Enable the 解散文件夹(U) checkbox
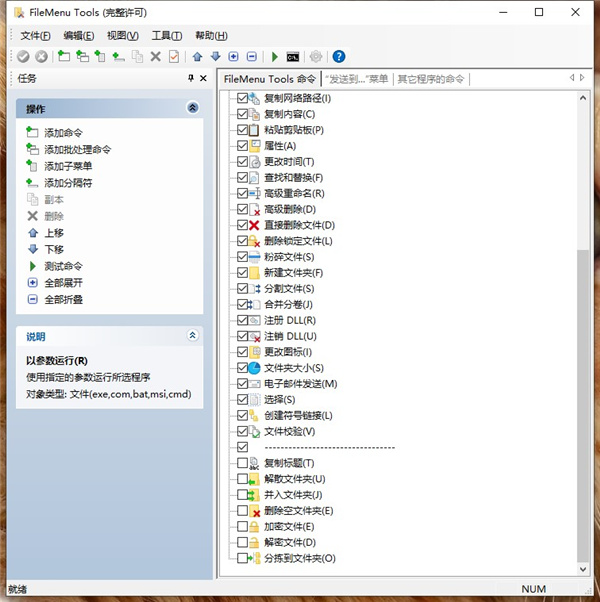 pos(242,479)
